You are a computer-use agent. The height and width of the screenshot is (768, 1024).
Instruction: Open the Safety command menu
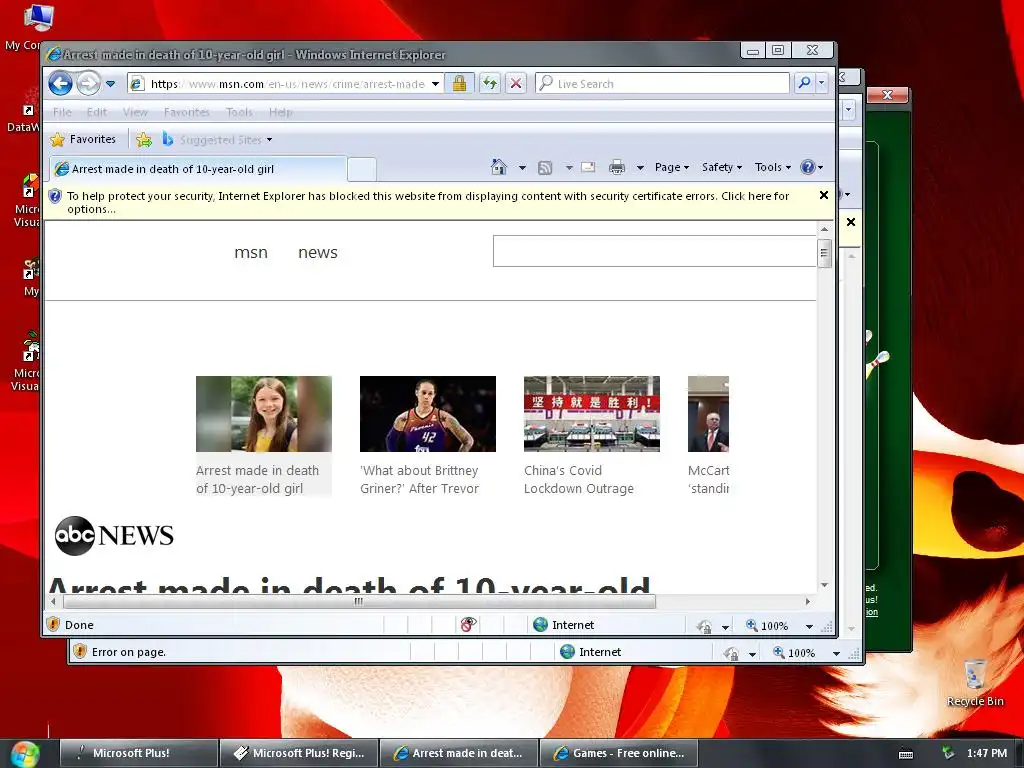coord(722,167)
